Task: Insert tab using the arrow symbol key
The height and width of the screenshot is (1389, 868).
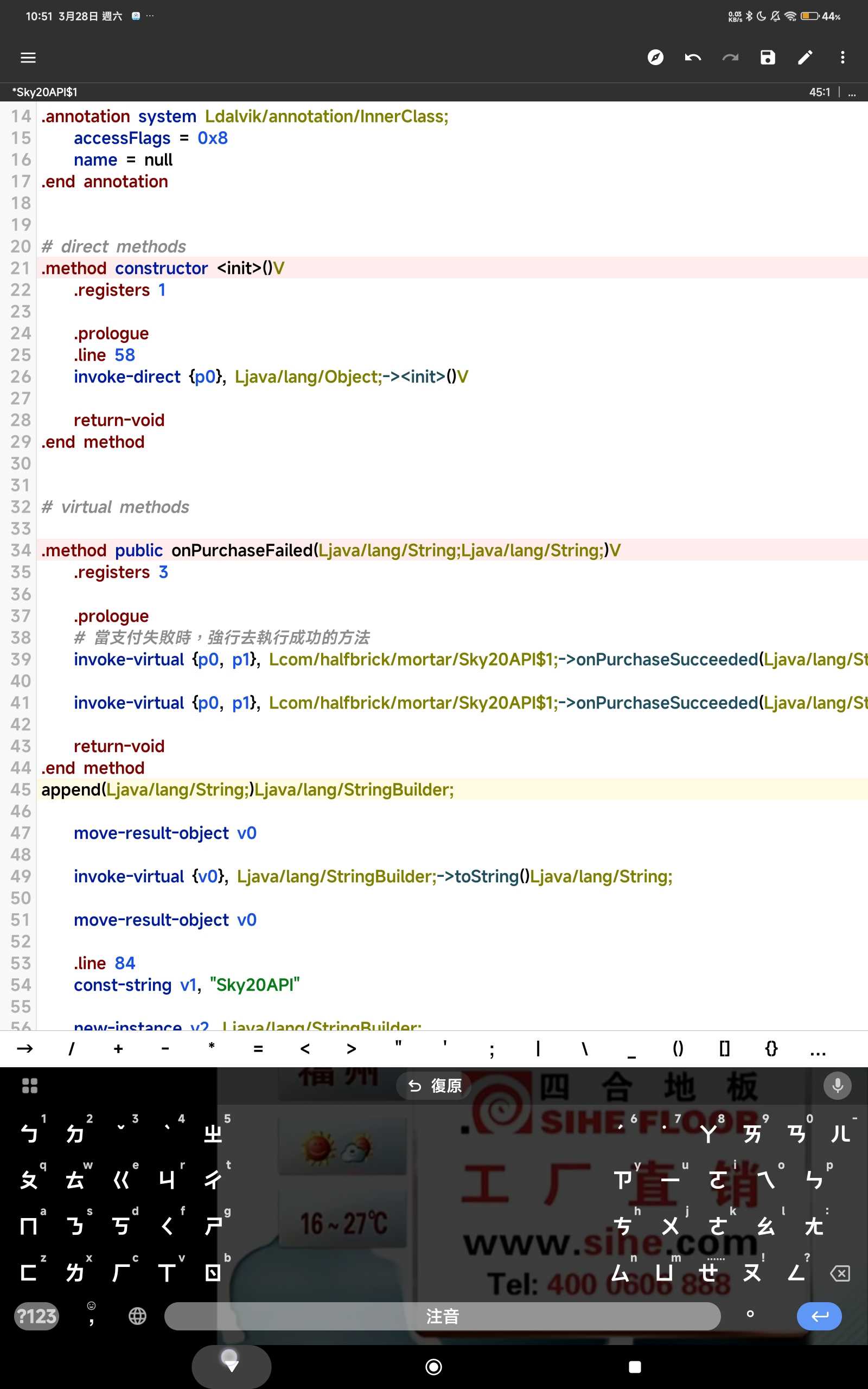Action: click(25, 1049)
